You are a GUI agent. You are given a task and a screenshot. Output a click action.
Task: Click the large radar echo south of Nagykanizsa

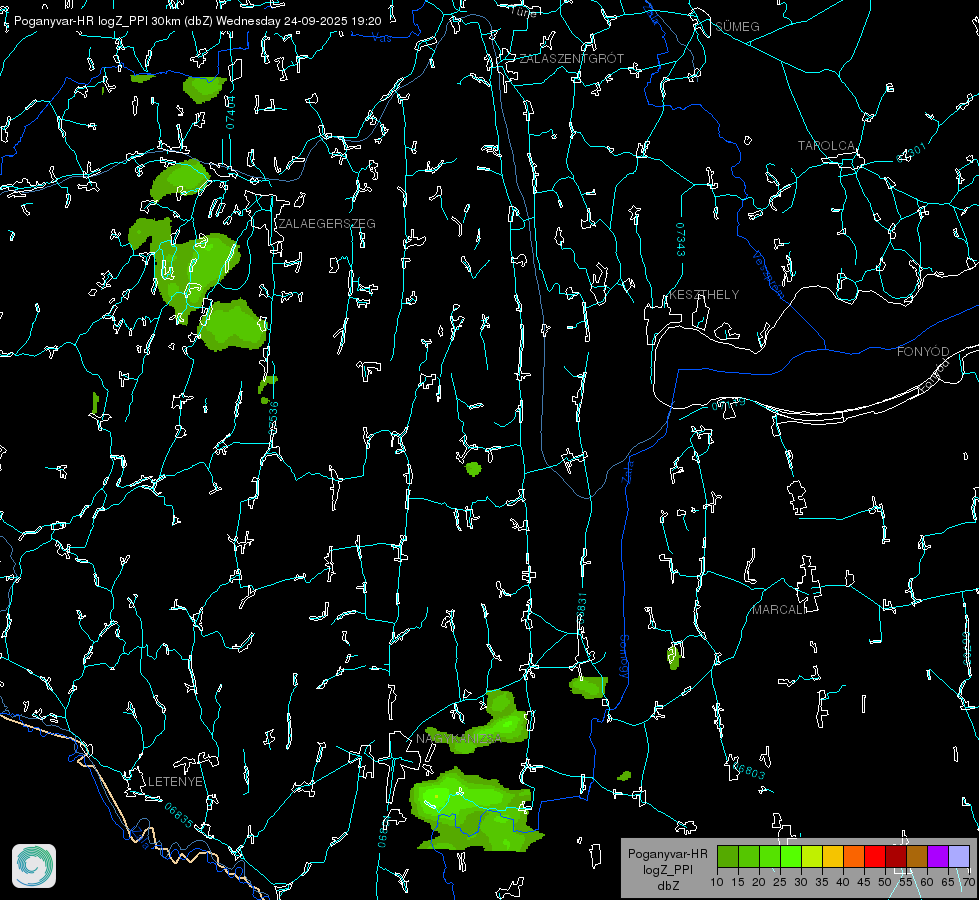(475, 810)
